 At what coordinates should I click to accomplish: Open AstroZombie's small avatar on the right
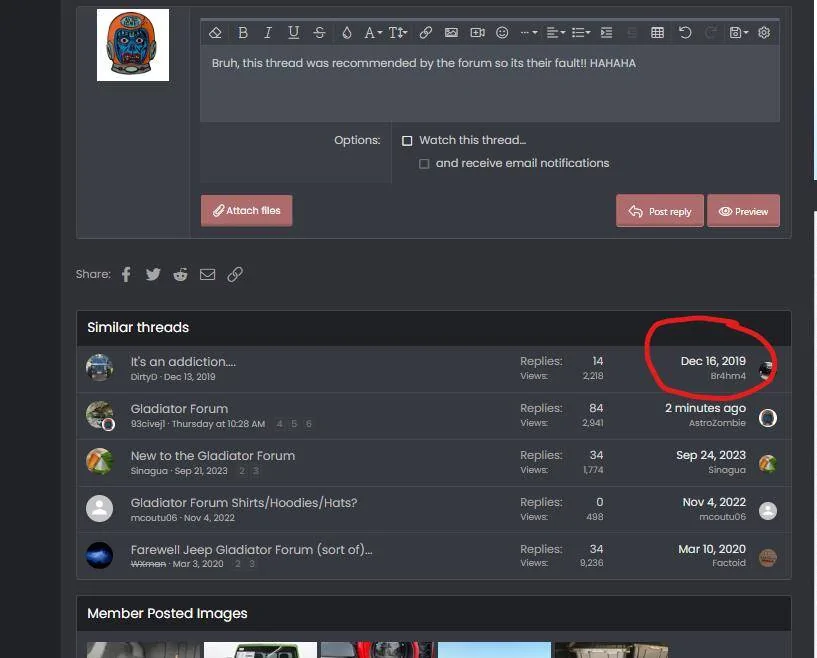tap(768, 418)
